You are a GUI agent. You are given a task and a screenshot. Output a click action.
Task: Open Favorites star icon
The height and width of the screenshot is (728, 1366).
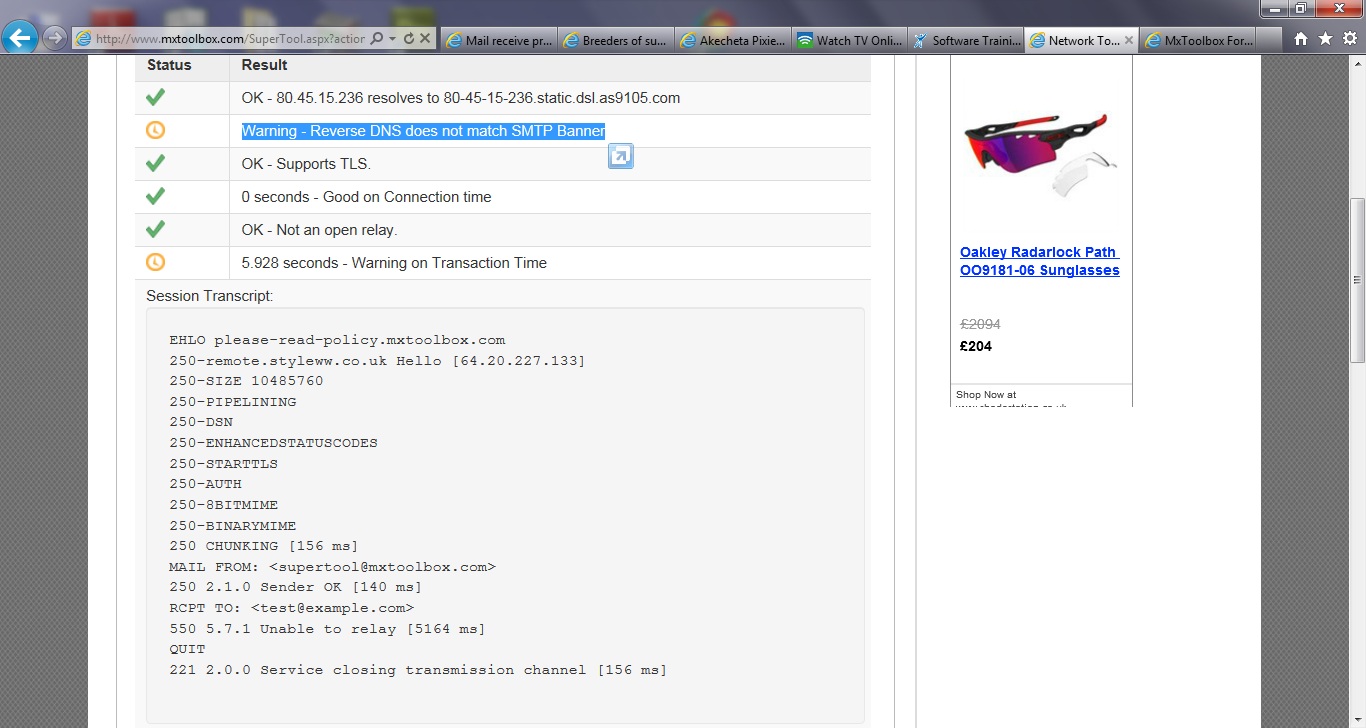1325,39
